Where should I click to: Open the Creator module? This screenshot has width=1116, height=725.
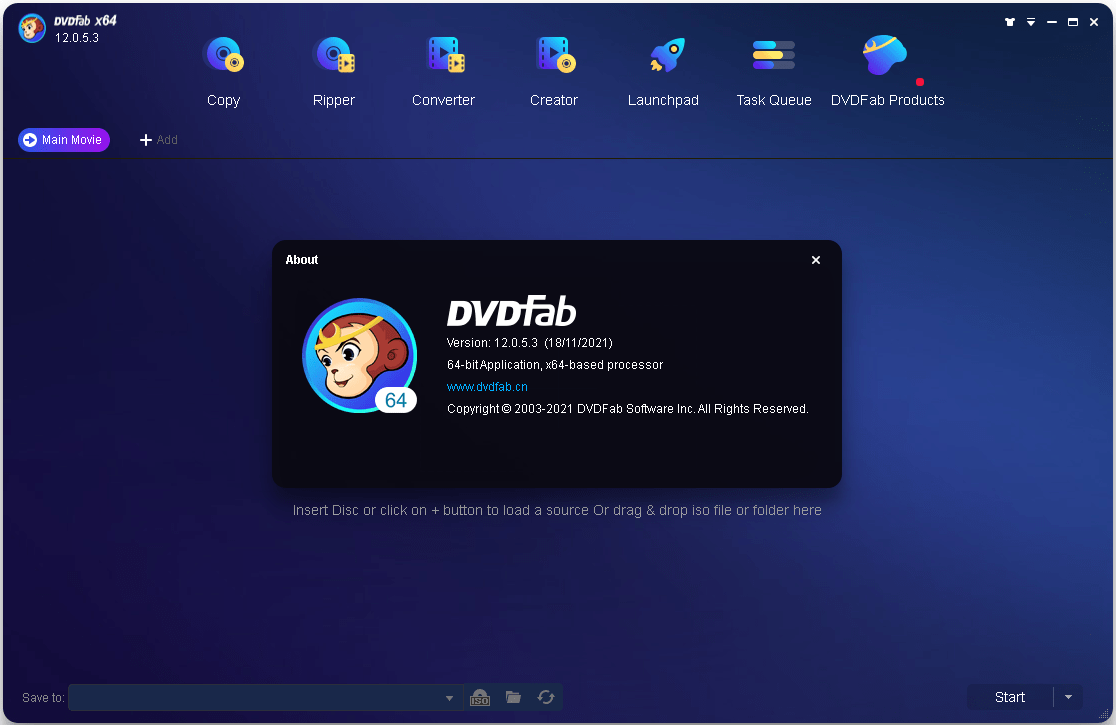tap(554, 71)
